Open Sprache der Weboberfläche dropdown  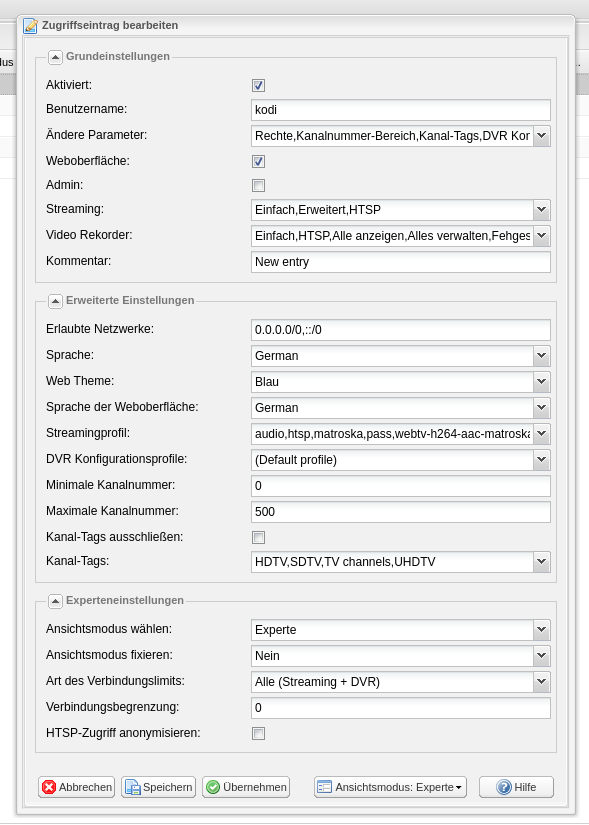coord(542,408)
